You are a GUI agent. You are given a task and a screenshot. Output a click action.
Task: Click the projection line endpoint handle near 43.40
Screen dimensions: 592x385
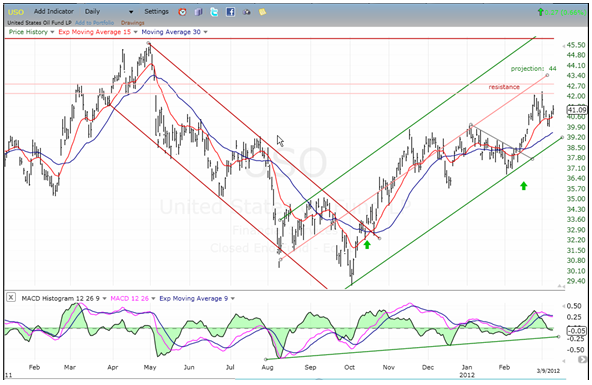click(547, 75)
